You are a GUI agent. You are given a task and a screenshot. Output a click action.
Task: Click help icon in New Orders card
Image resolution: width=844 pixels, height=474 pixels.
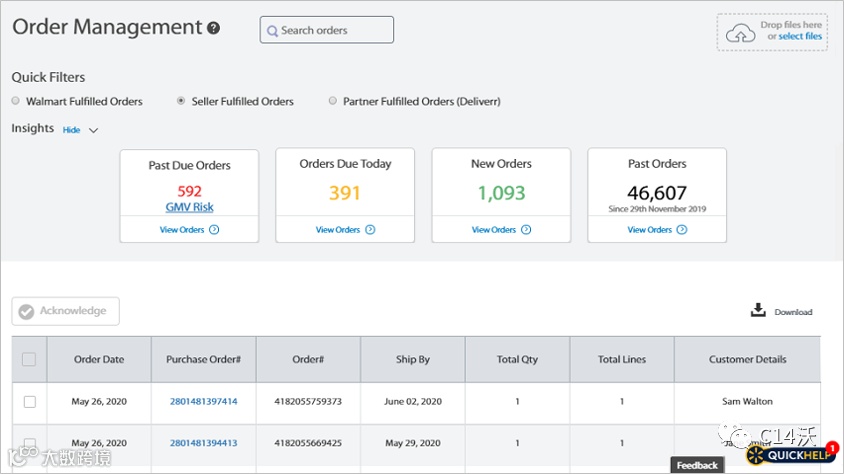pyautogui.click(x=526, y=230)
